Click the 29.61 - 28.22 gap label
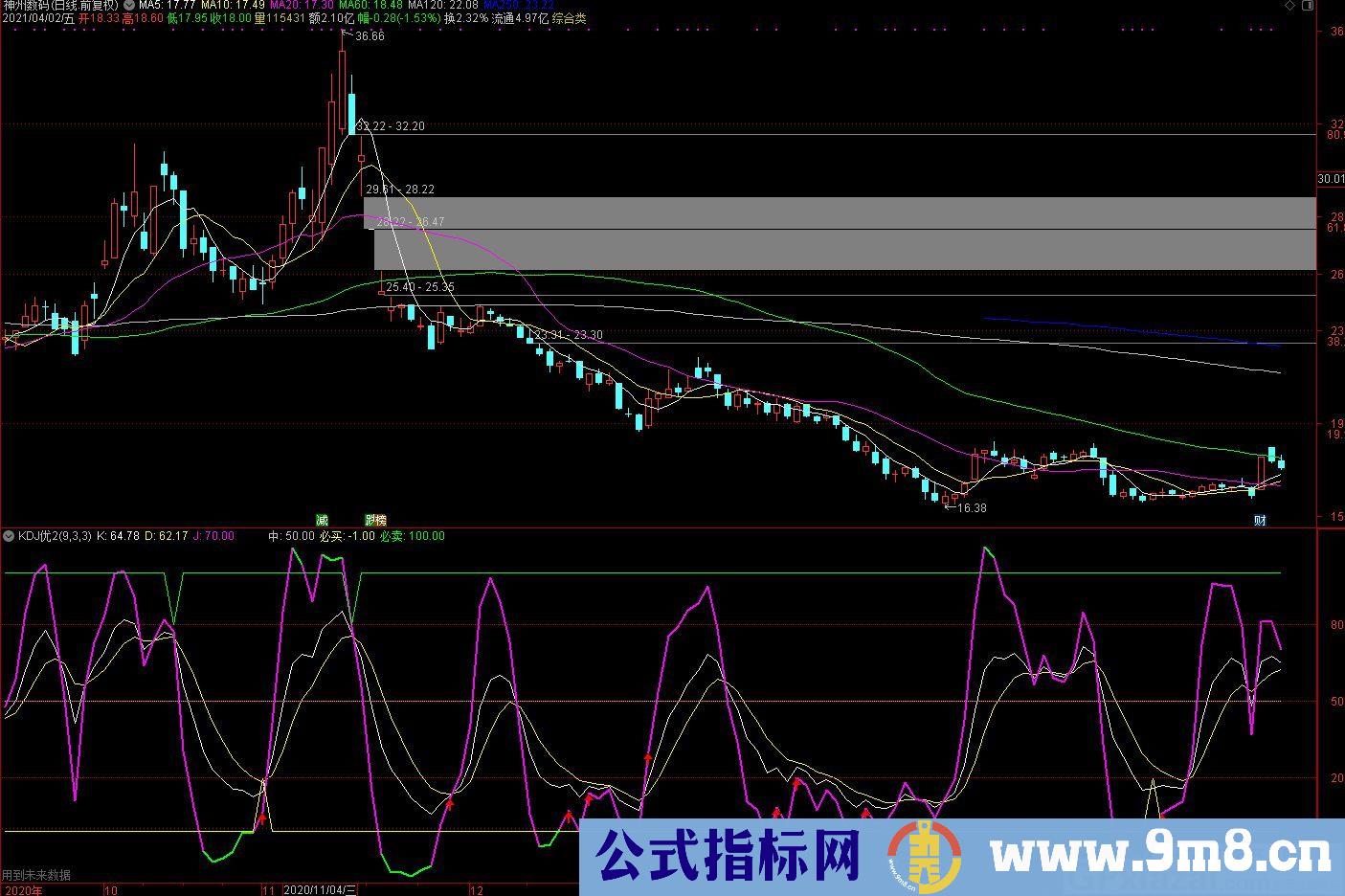 pyautogui.click(x=400, y=190)
